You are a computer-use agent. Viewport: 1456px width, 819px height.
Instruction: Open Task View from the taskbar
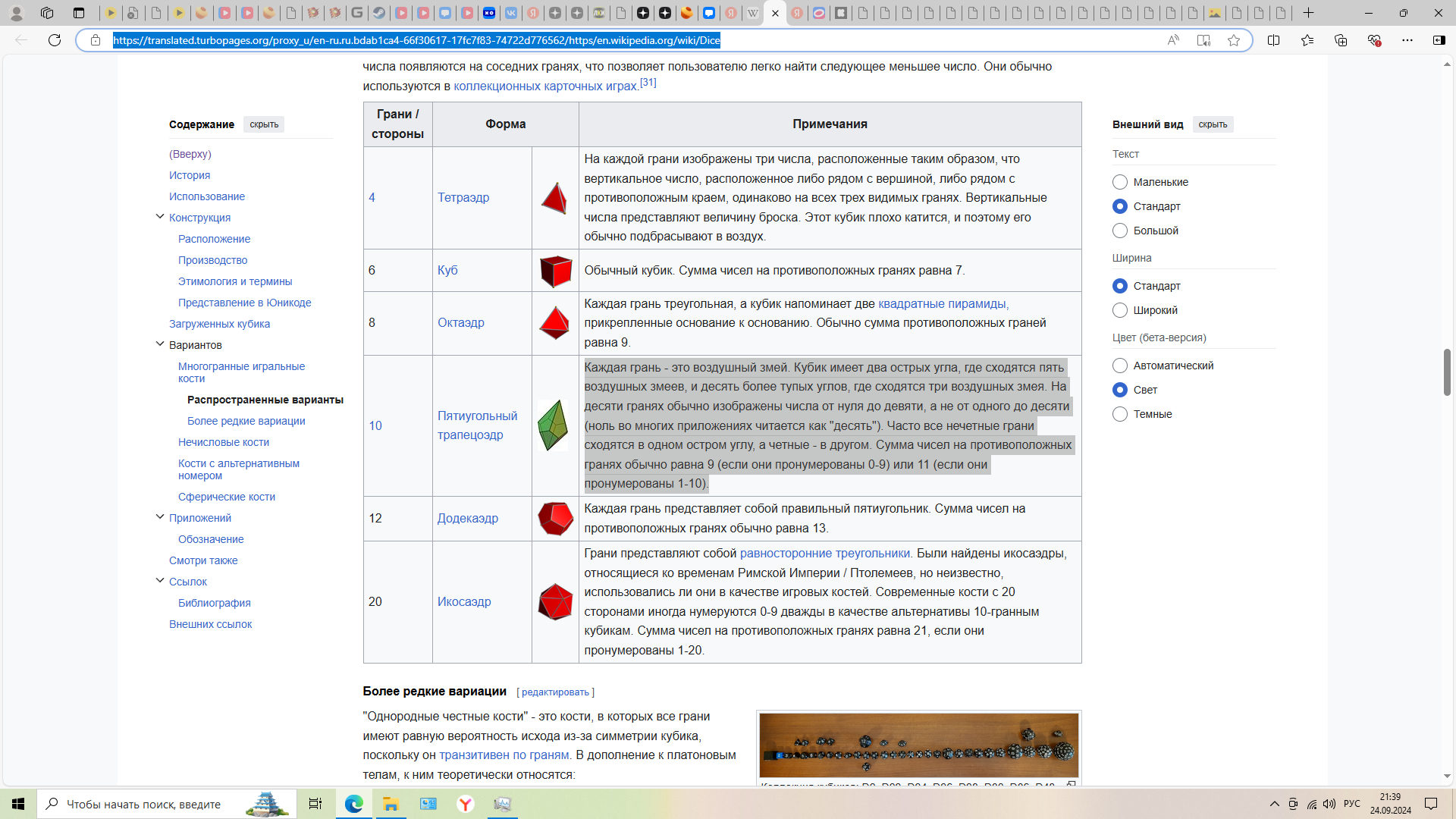click(315, 804)
